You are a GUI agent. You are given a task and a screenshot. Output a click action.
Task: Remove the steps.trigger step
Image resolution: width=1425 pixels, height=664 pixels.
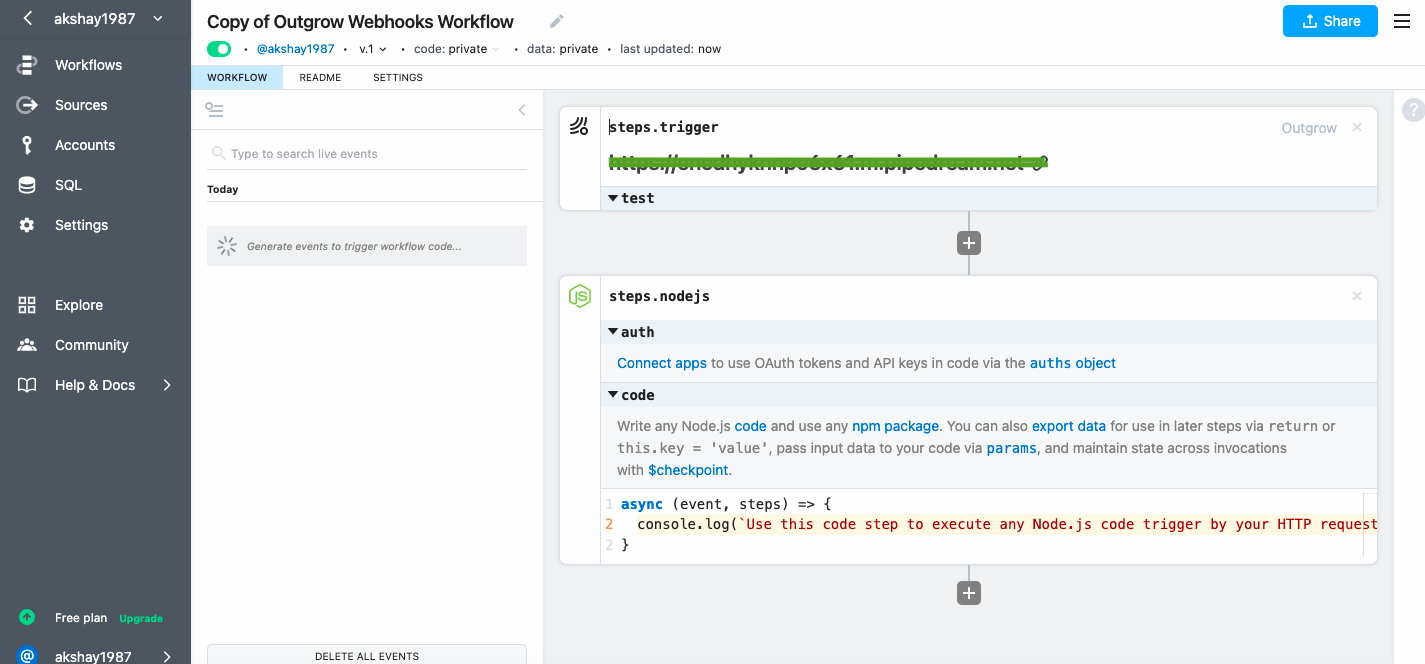[x=1357, y=127]
